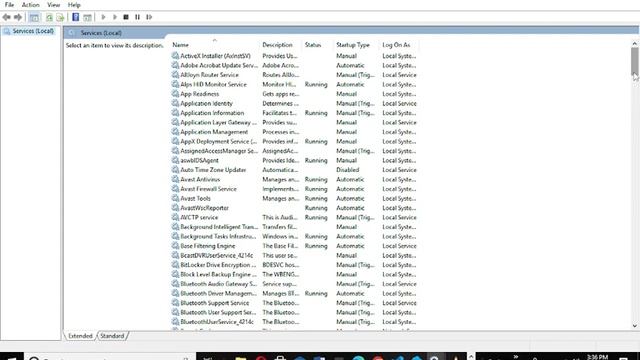The image size is (640, 360).
Task: Select Background Intelligent Transfer service row
Action: coord(294,227)
